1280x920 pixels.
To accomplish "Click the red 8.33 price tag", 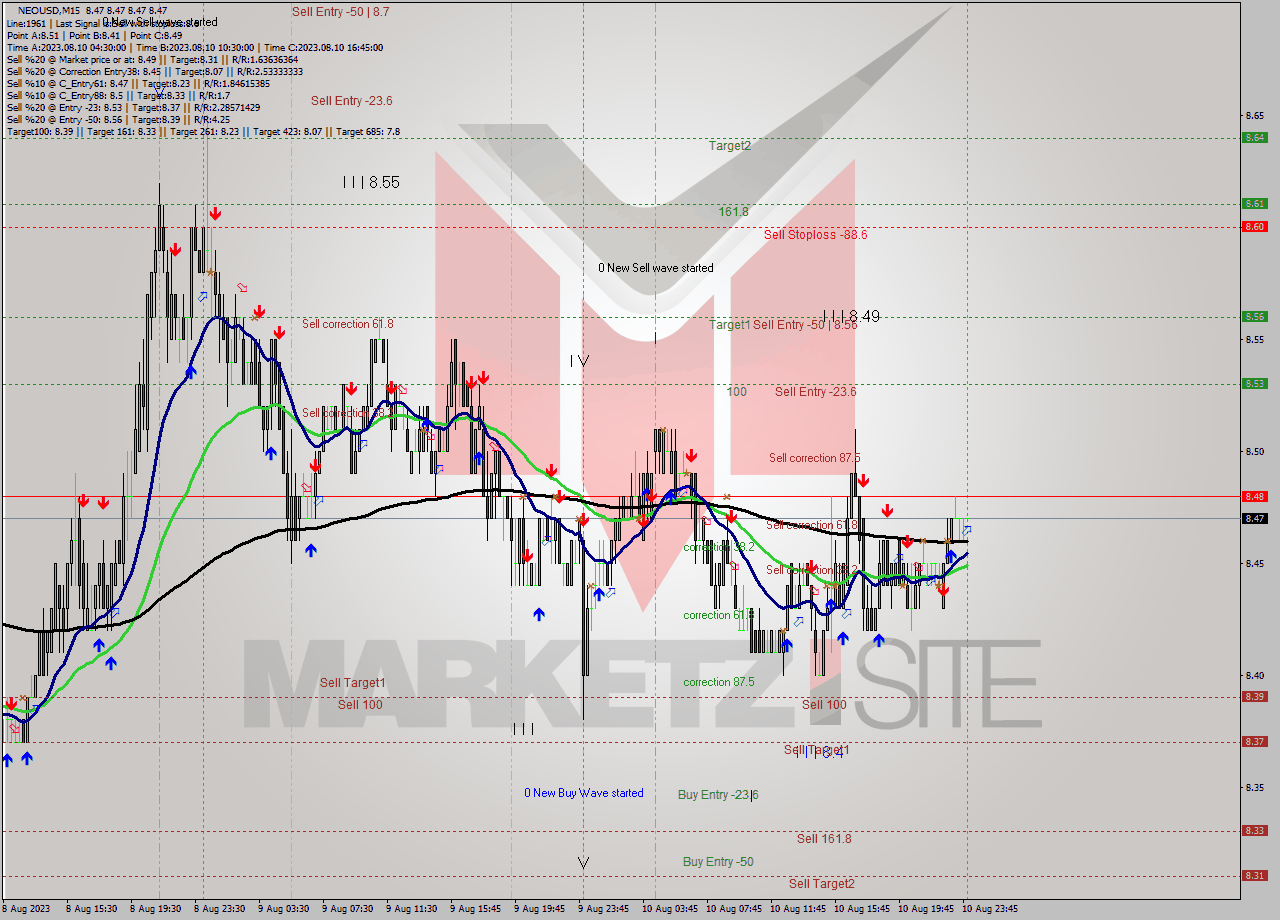I will tap(1254, 831).
